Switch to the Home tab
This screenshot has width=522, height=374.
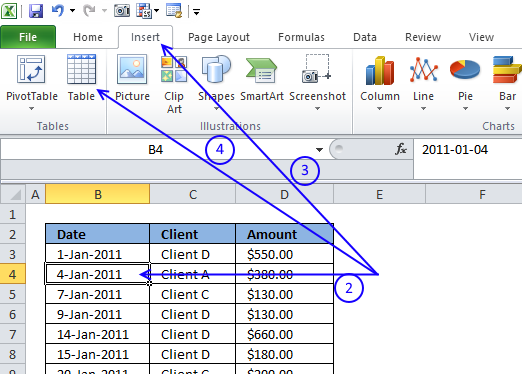coord(88,37)
